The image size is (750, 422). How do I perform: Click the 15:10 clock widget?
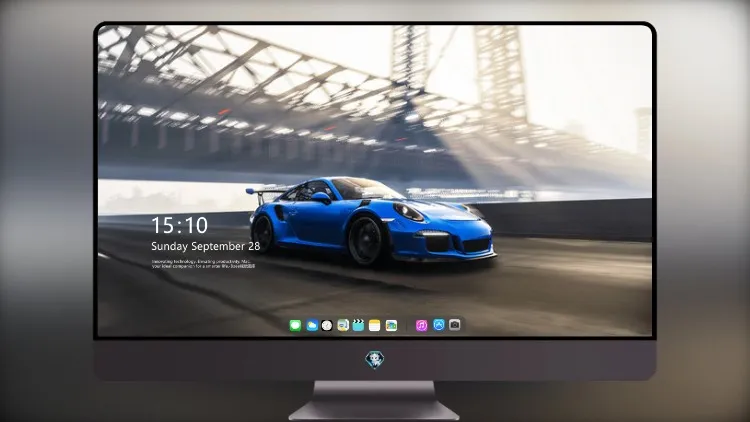(x=179, y=225)
